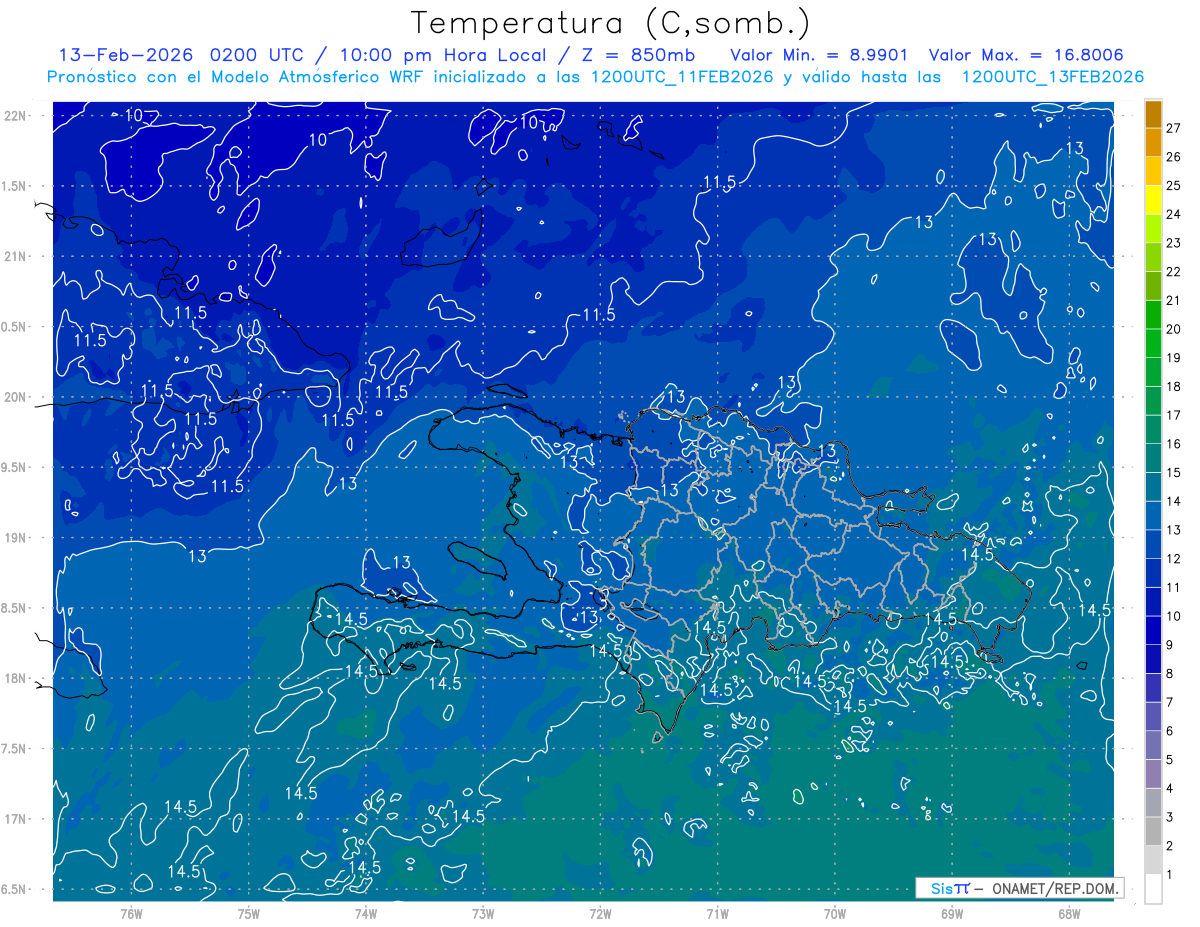Screen dimensions: 1200x927
Task: Click the "19N" latitude label
Action: click(17, 538)
